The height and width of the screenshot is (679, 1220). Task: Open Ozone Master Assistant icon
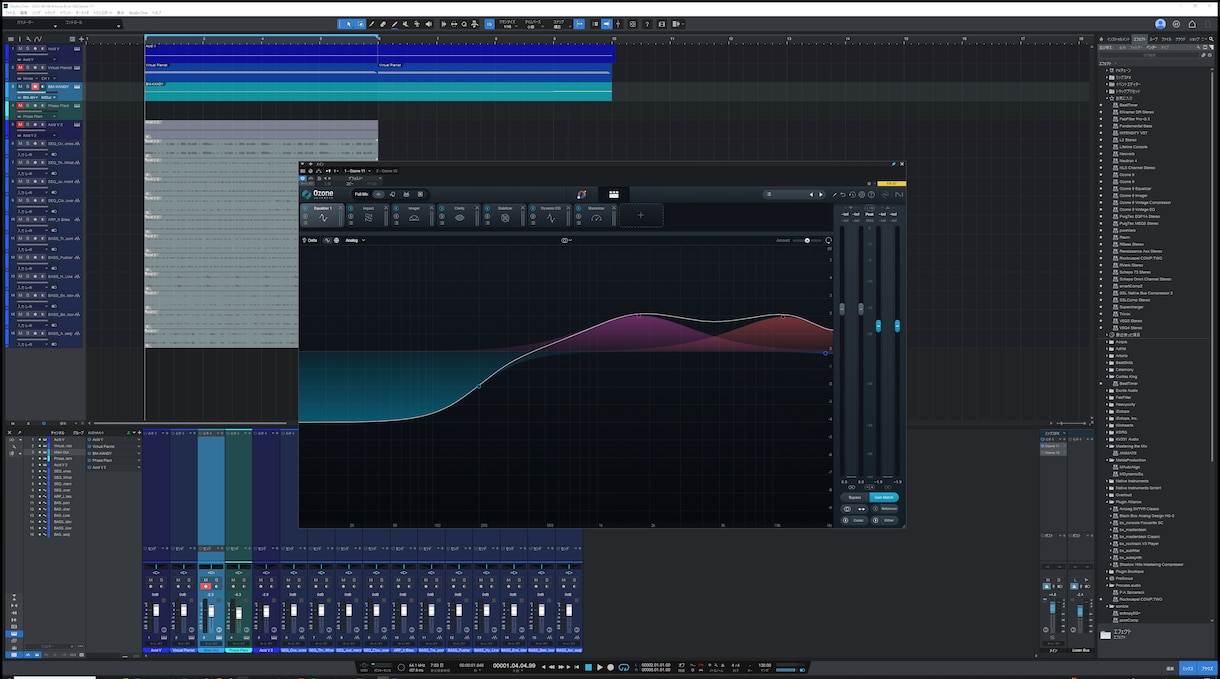click(x=582, y=194)
